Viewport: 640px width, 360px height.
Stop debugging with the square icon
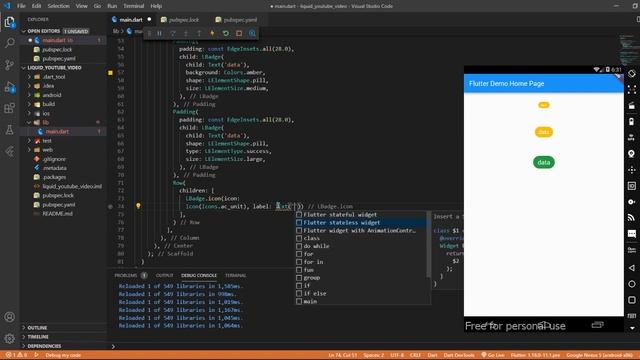[x=239, y=33]
